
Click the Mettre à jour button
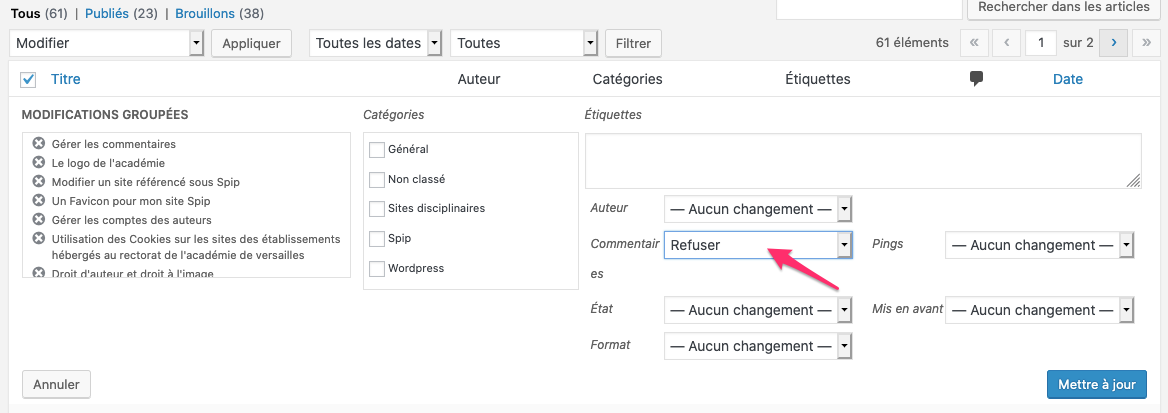click(1096, 384)
